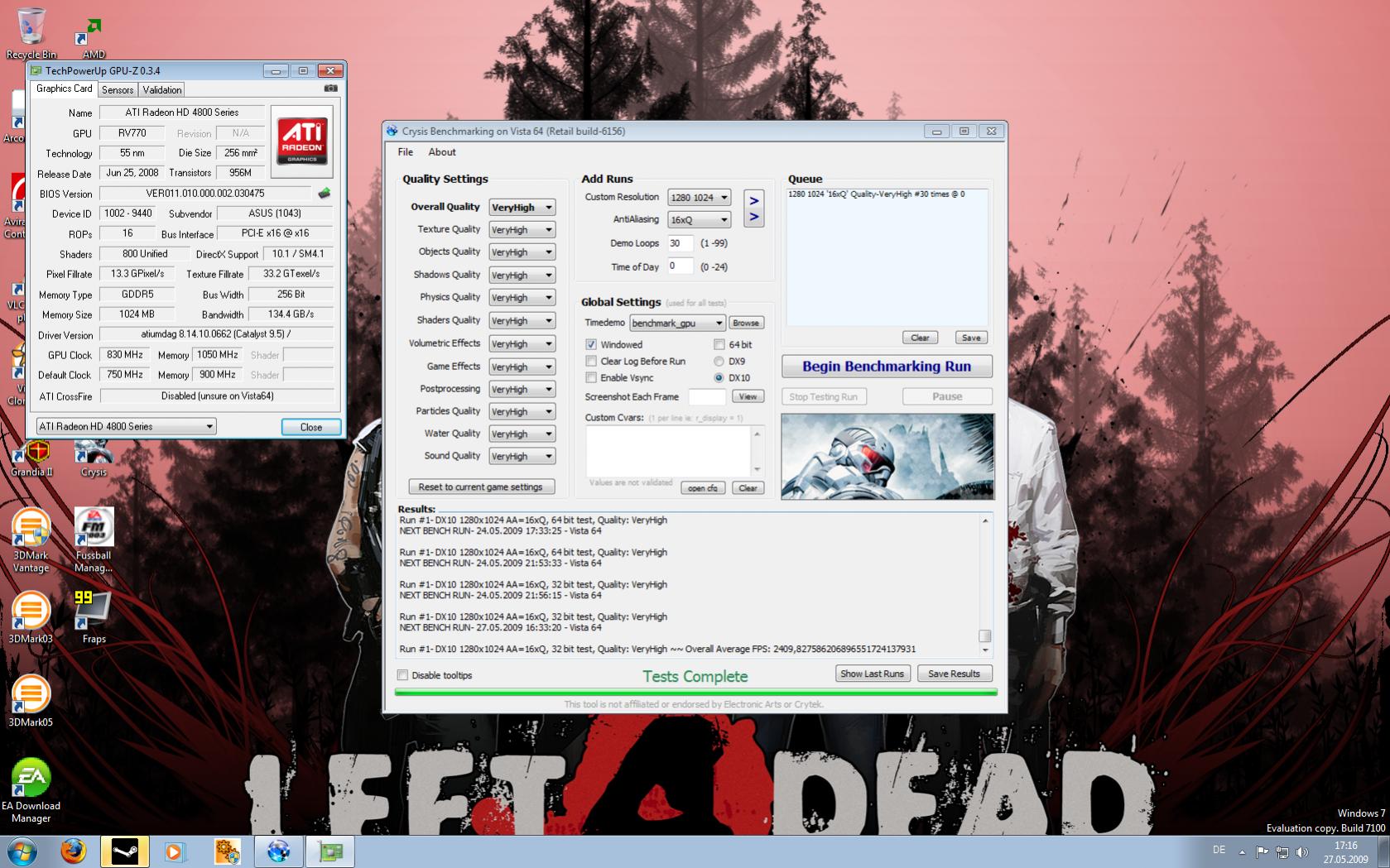Expand the AntiAliasing 16xQ dropdown

[699, 220]
